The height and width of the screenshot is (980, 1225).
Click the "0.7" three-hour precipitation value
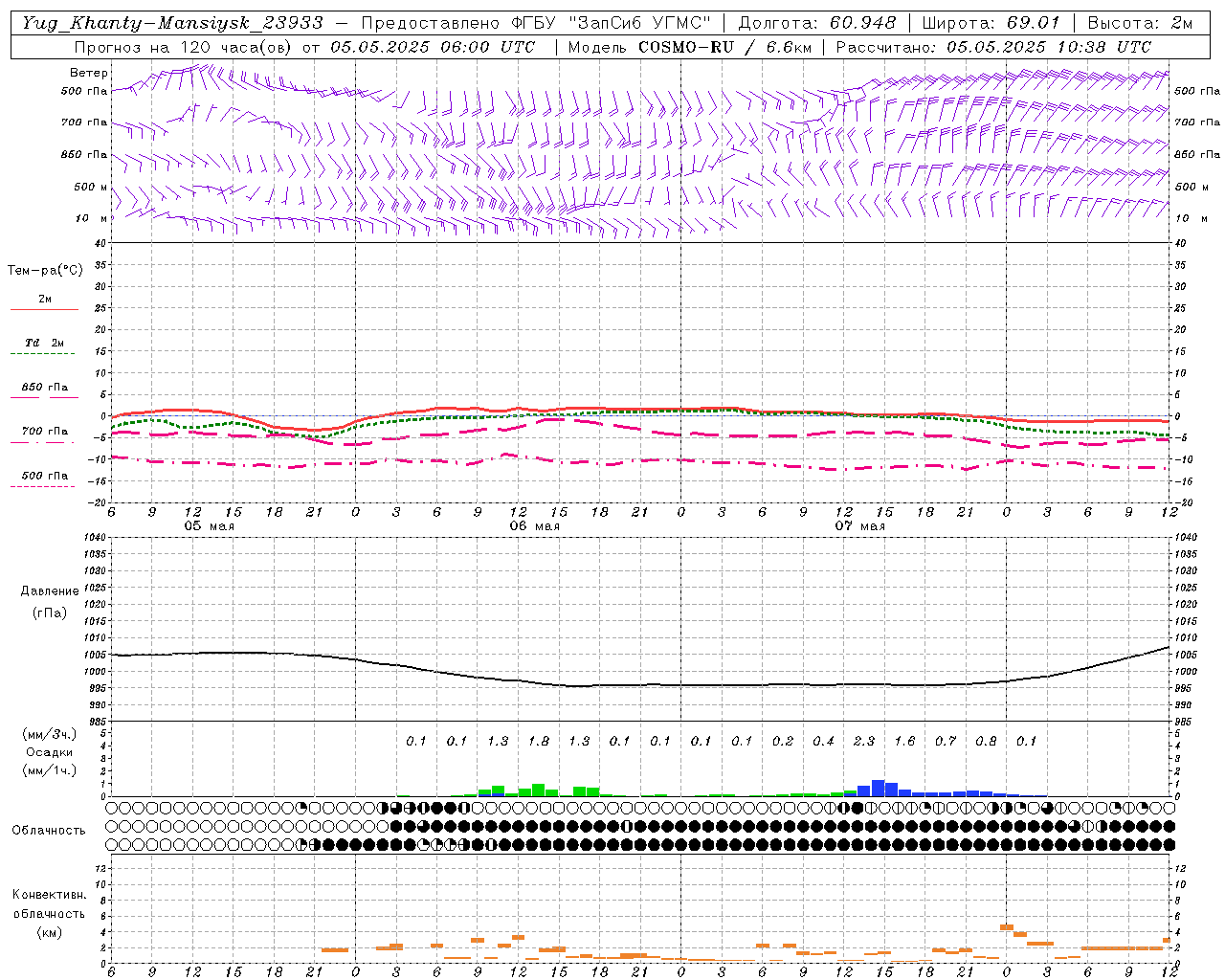tap(946, 742)
